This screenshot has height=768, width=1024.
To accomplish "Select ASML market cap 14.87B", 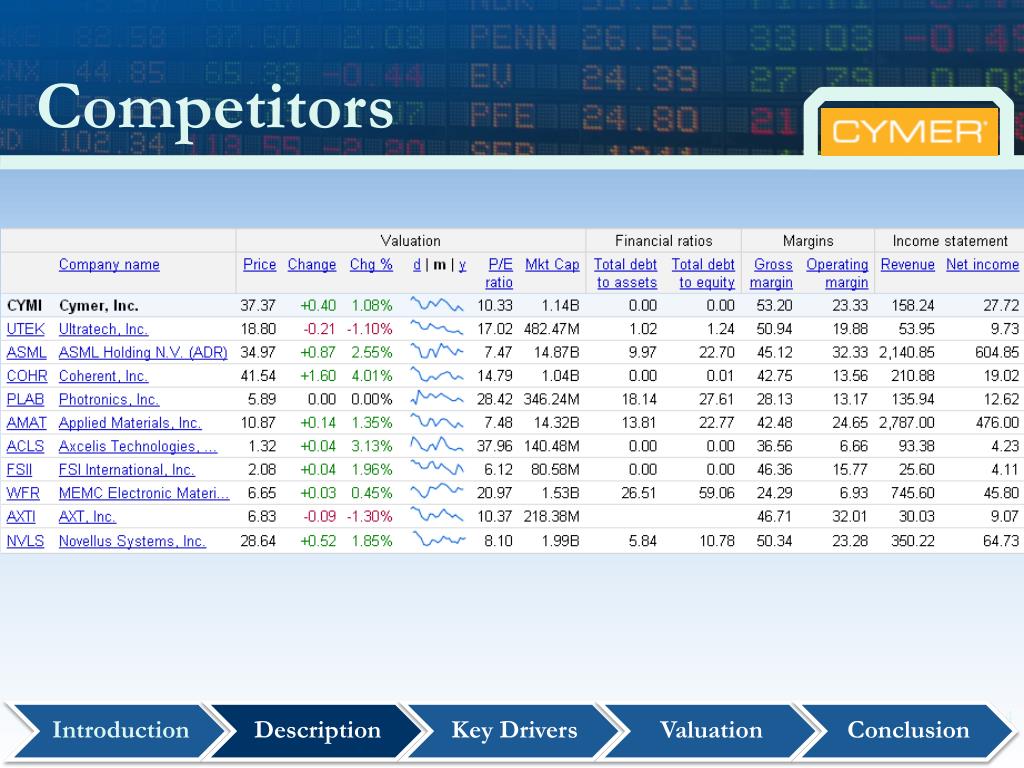I will (x=556, y=353).
